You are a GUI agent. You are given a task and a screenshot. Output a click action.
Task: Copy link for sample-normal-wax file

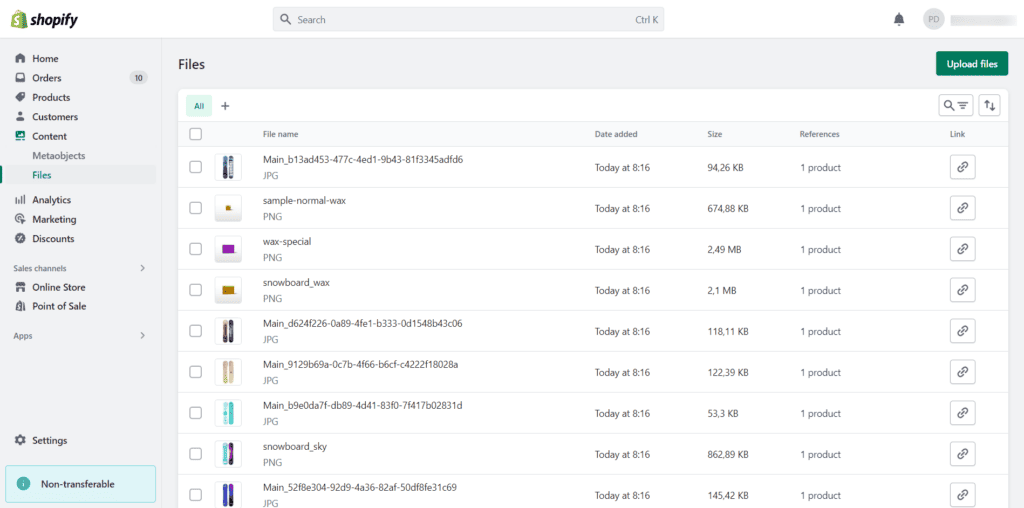click(x=962, y=208)
